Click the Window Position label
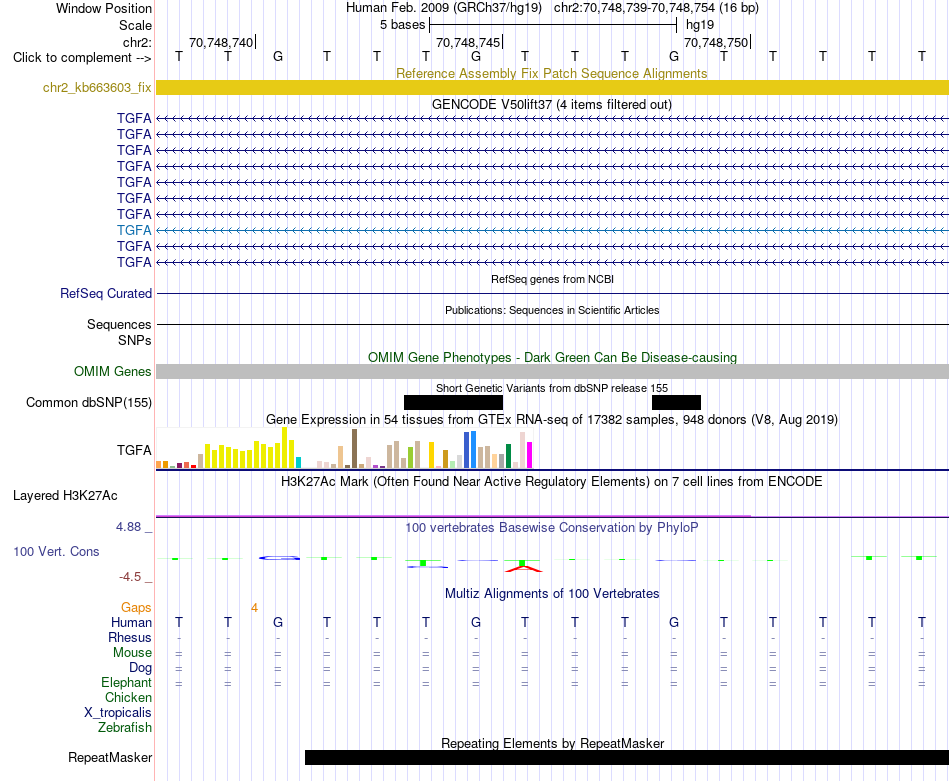 [x=104, y=8]
